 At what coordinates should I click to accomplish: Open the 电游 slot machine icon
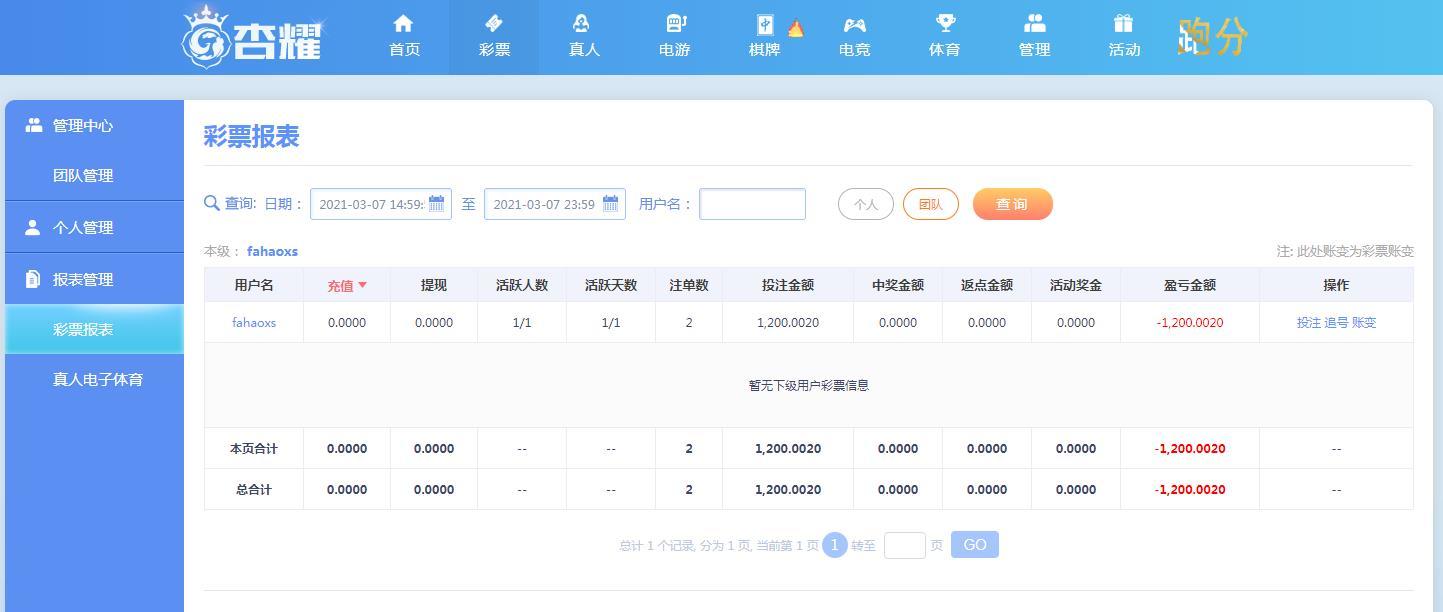(674, 23)
